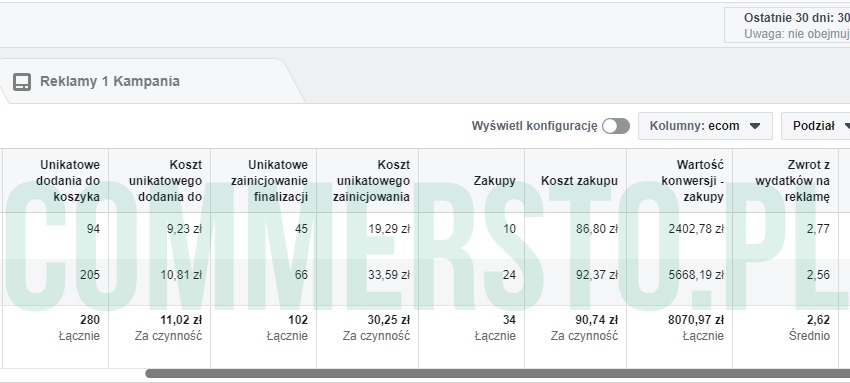The height and width of the screenshot is (383, 850).
Task: Sort by Koszt zakupu column header
Action: click(x=575, y=180)
